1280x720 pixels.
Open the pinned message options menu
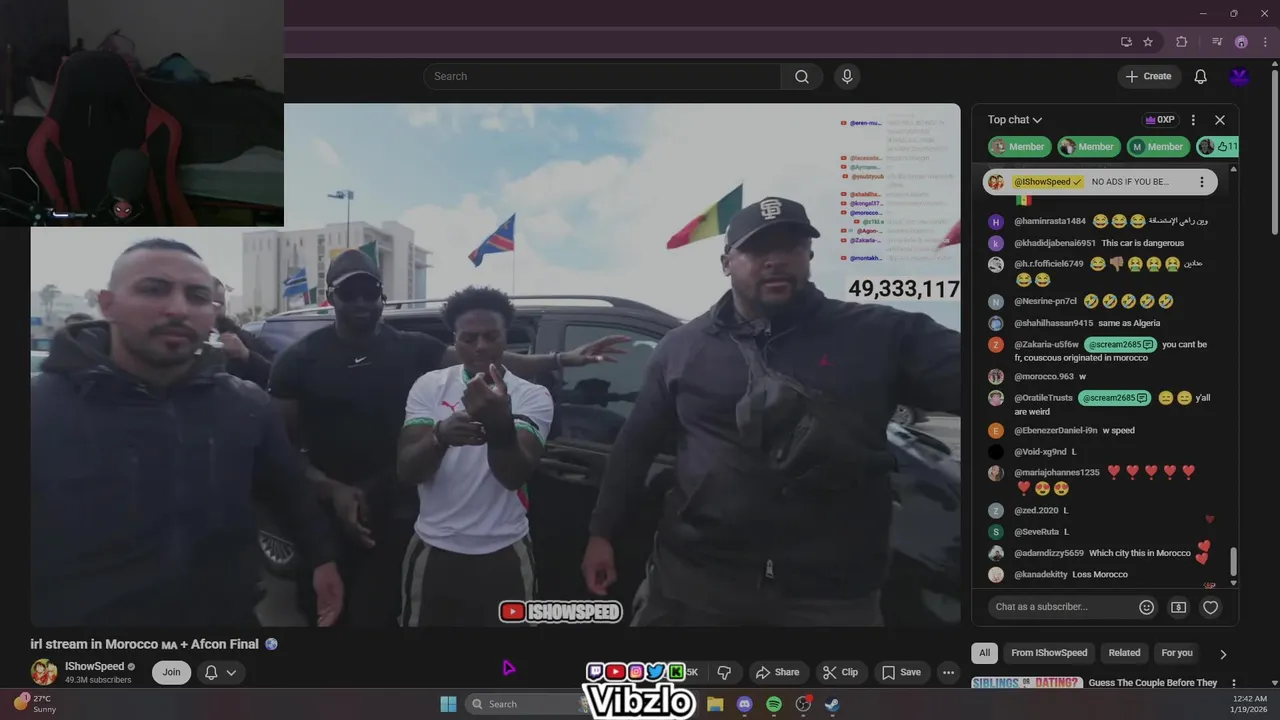(1201, 182)
